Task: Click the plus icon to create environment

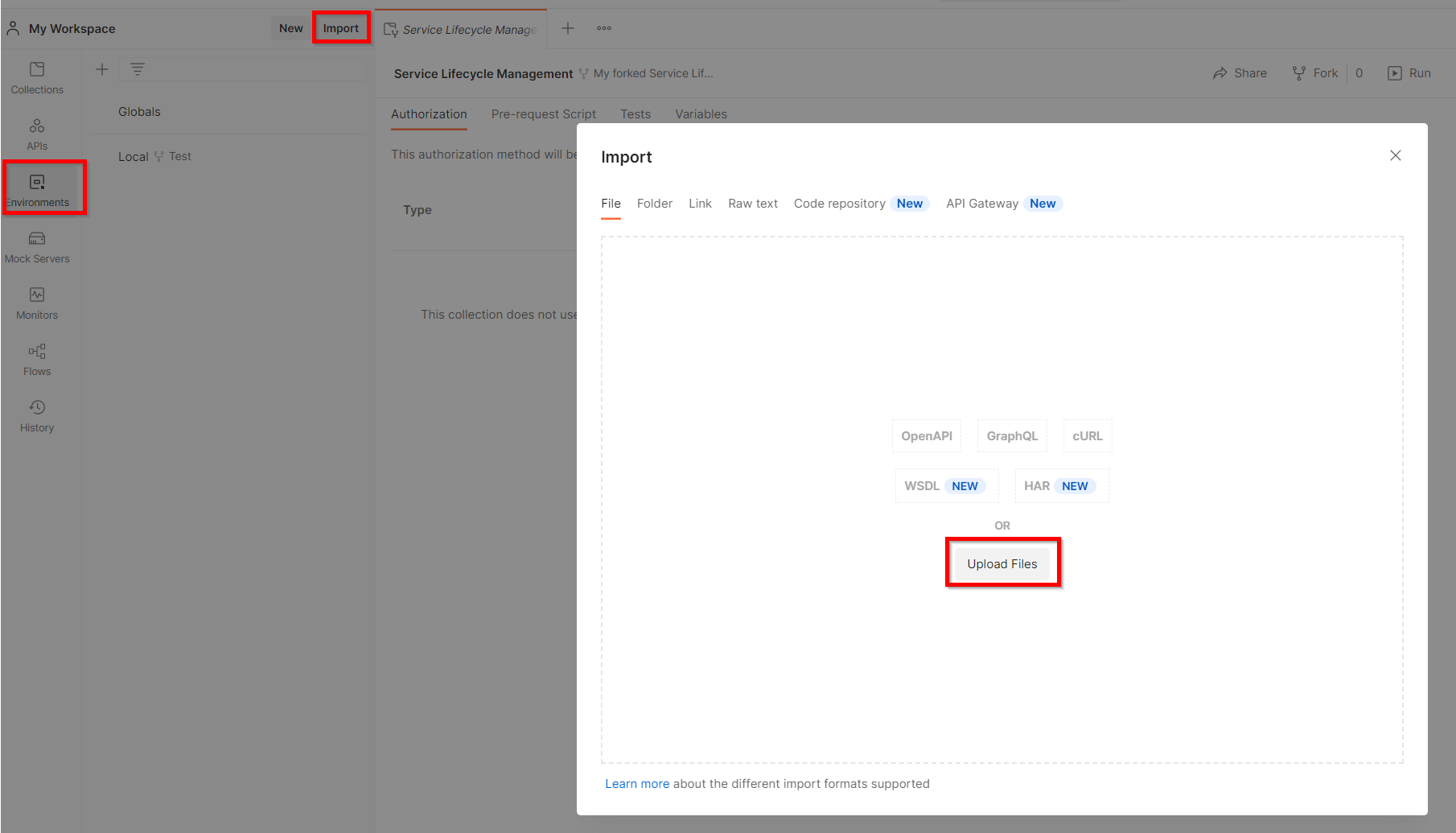Action: pos(102,69)
